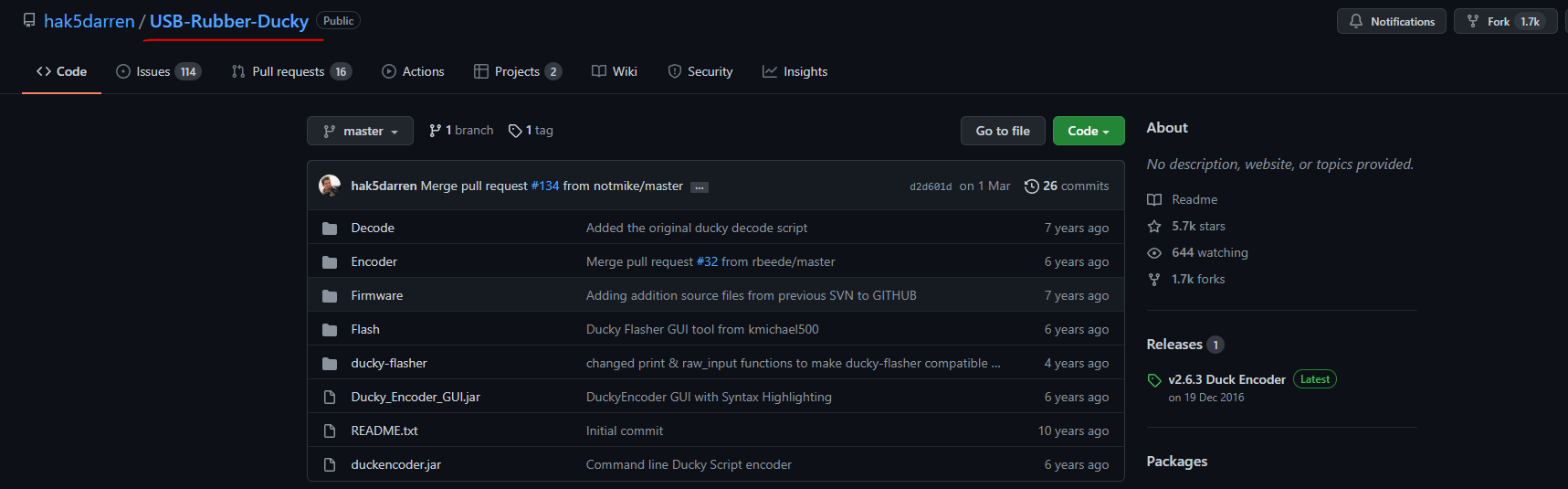Open release v2.6.3 Duck Encoder
1568x489 pixels.
pos(1226,379)
